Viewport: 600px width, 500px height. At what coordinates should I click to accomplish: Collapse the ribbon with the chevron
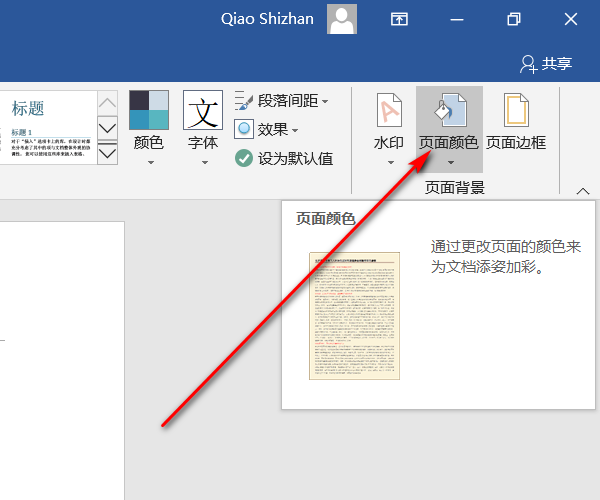pos(583,190)
